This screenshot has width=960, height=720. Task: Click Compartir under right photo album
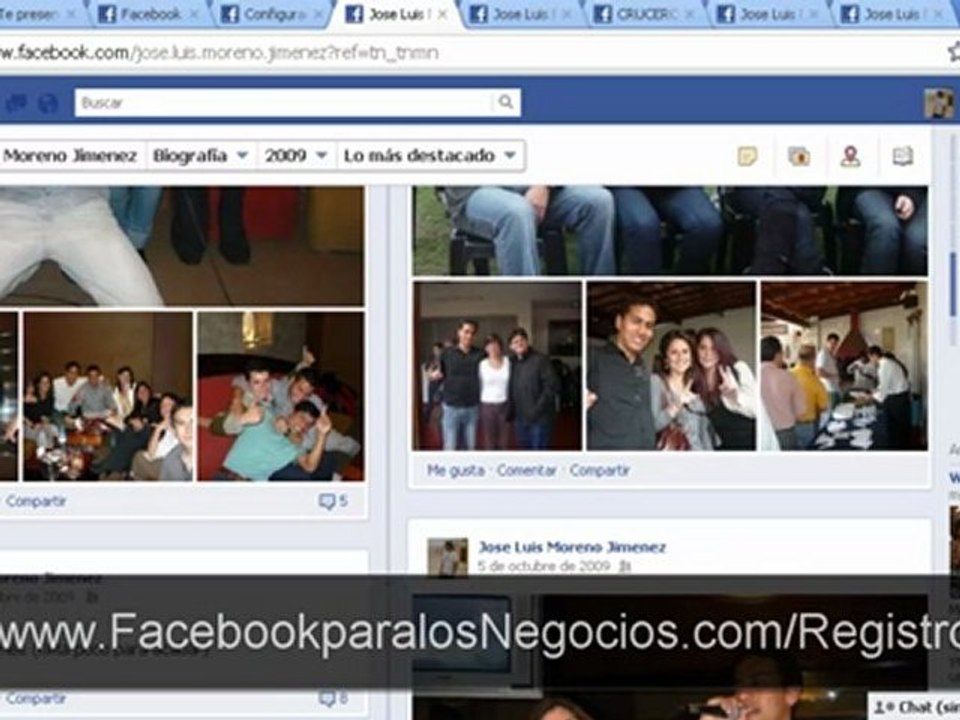click(x=599, y=470)
